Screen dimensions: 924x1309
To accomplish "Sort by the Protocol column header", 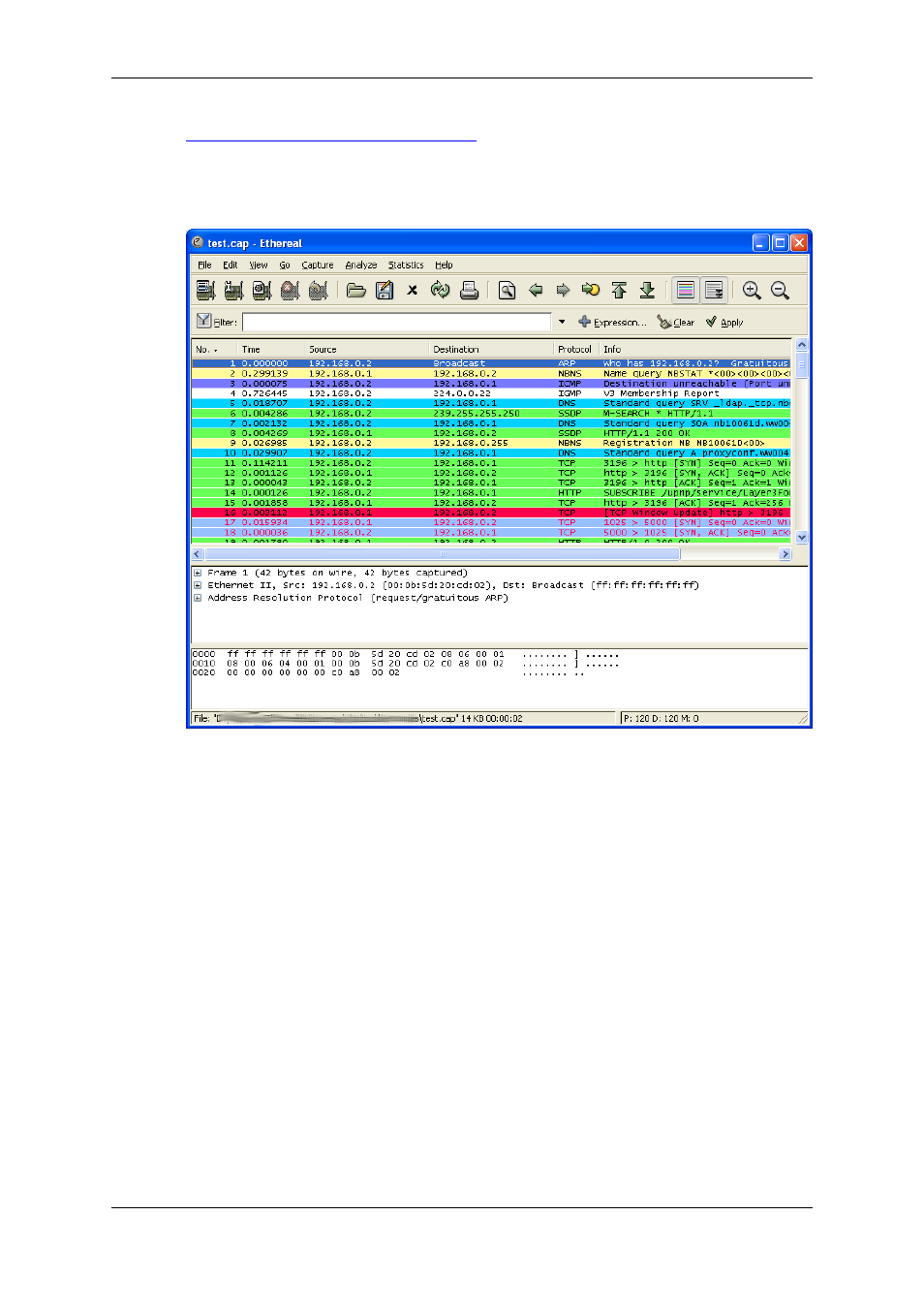I will 576,349.
